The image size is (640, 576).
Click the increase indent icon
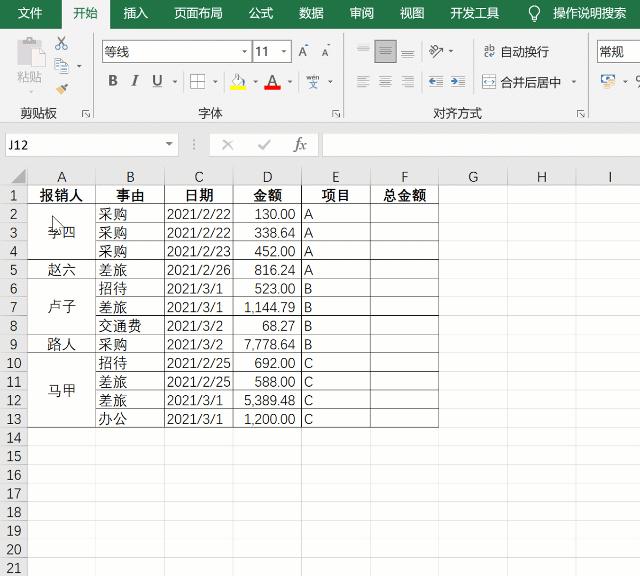(458, 82)
